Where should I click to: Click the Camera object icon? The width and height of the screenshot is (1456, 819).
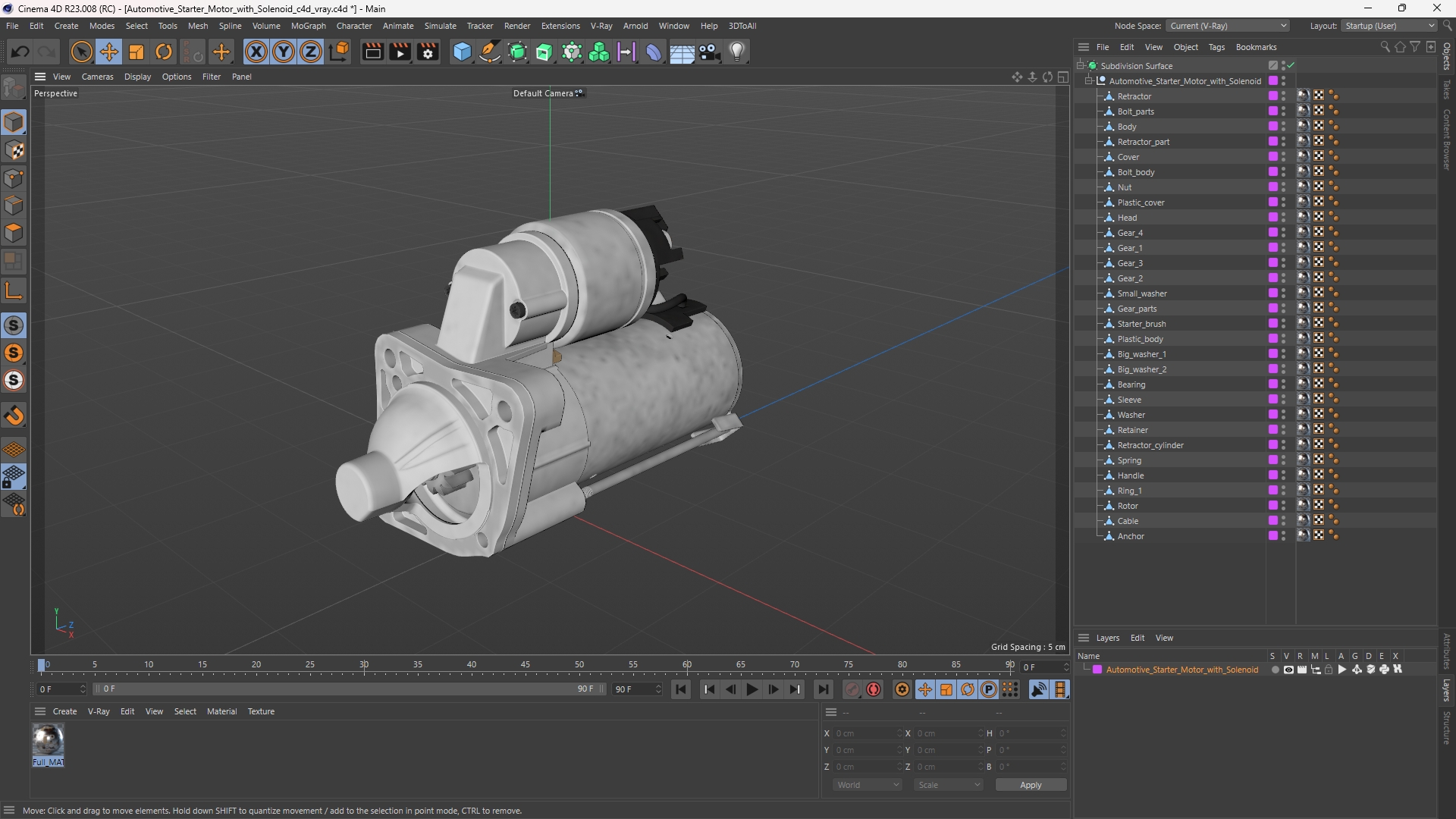[x=710, y=52]
